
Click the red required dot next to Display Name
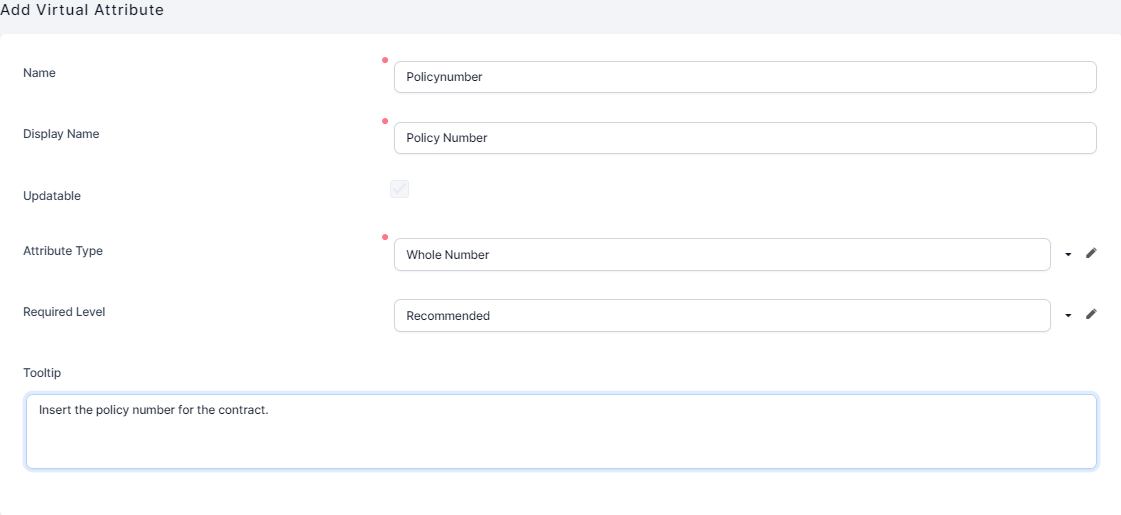[x=385, y=121]
